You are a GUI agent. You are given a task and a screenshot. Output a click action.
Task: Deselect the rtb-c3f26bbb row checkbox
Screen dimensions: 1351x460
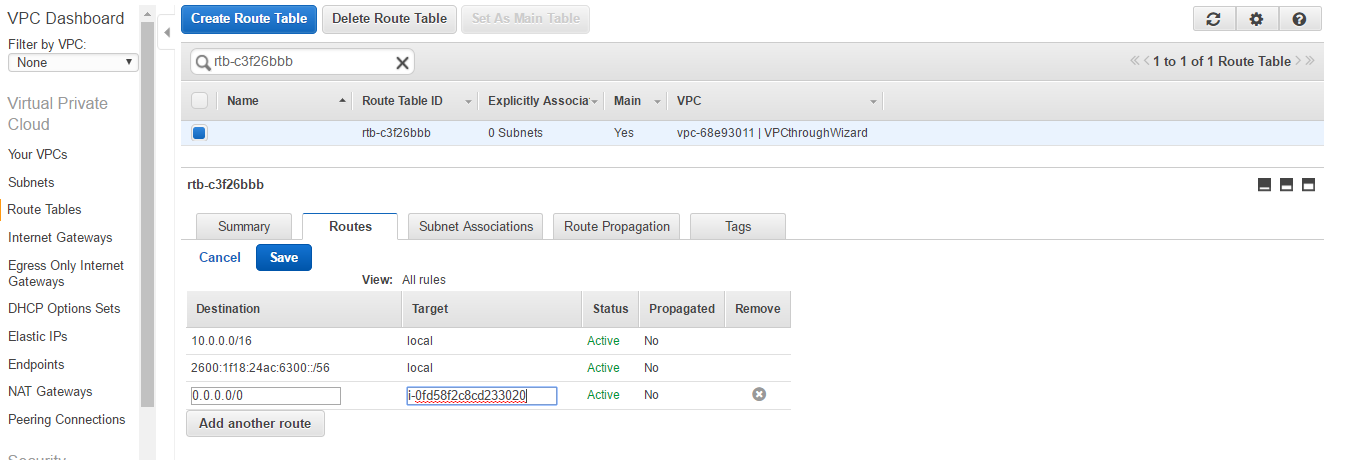pos(199,133)
